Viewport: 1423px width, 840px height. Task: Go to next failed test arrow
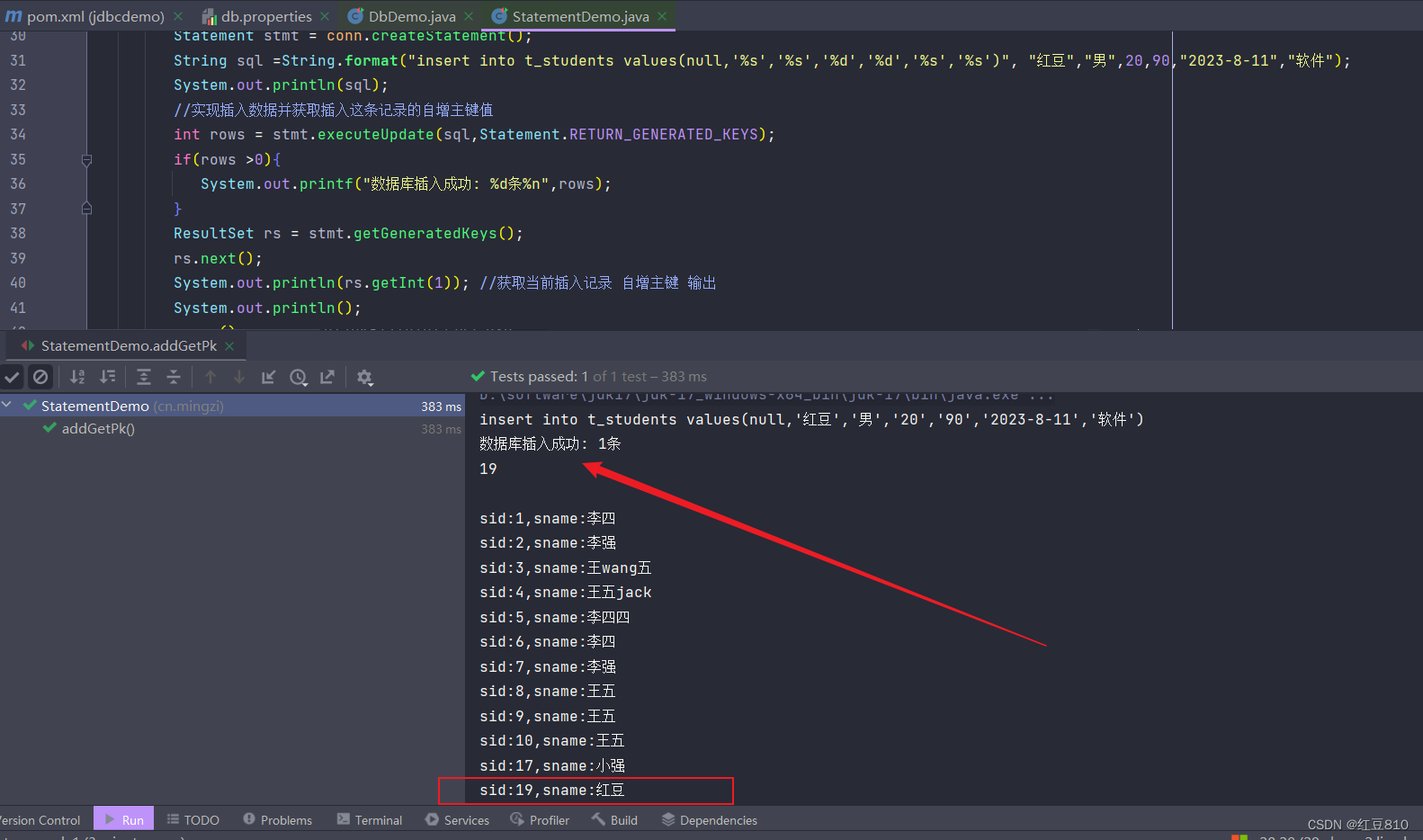pos(239,377)
